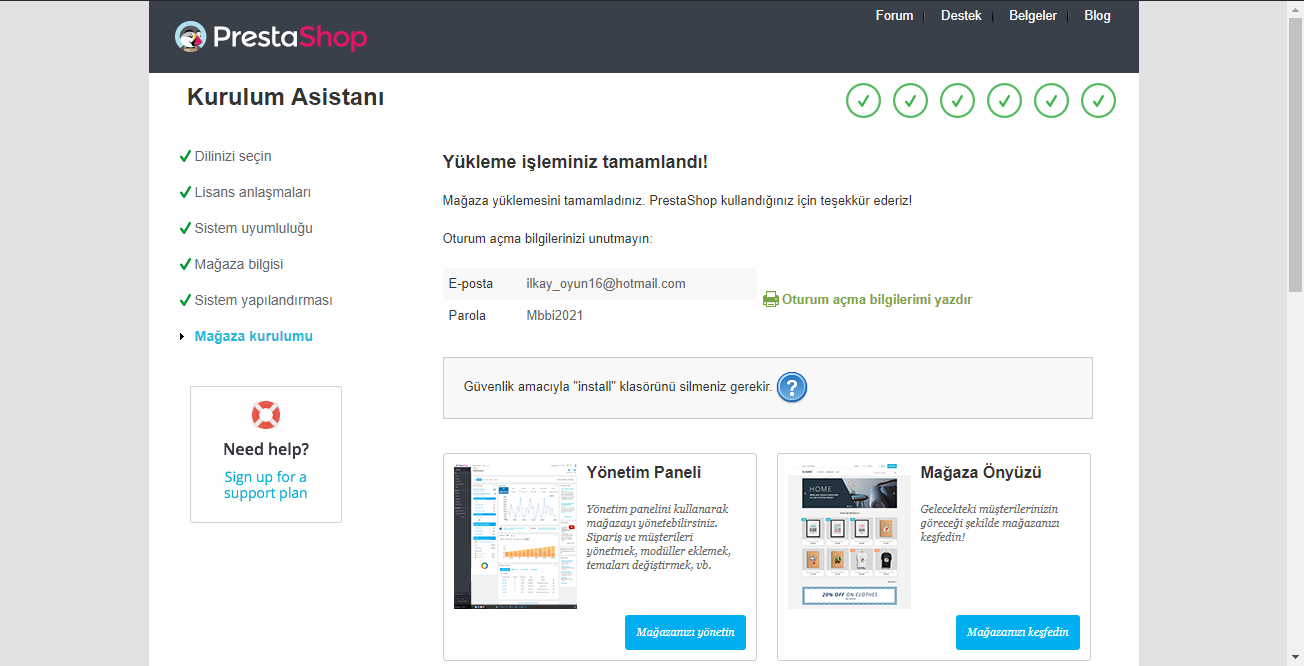Click the Need help? heading

pos(266,449)
